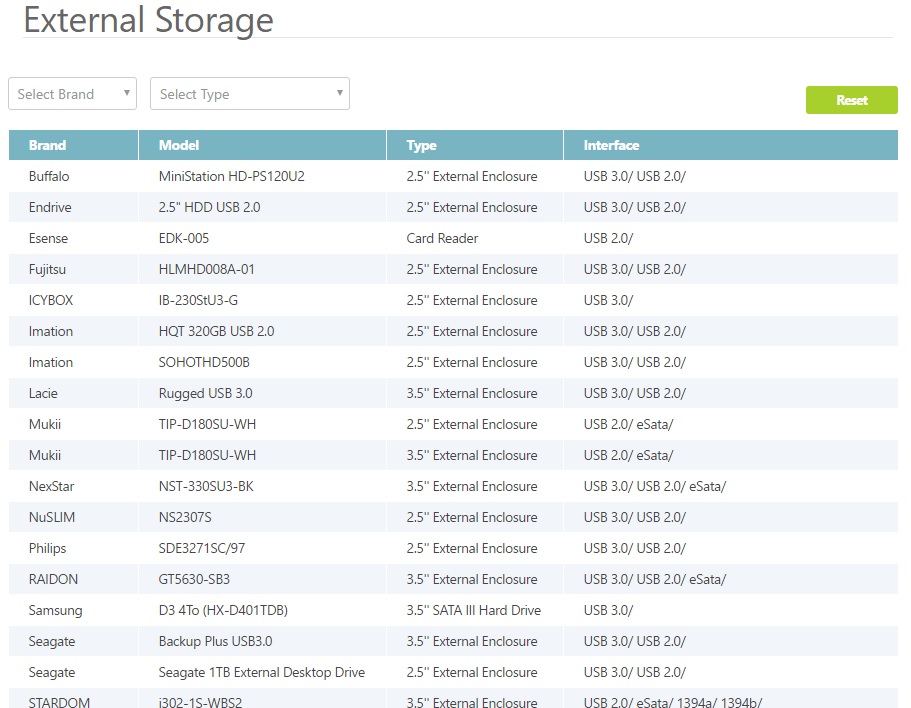This screenshot has width=911, height=708.
Task: Open the Select Brand dropdown
Action: pos(73,94)
